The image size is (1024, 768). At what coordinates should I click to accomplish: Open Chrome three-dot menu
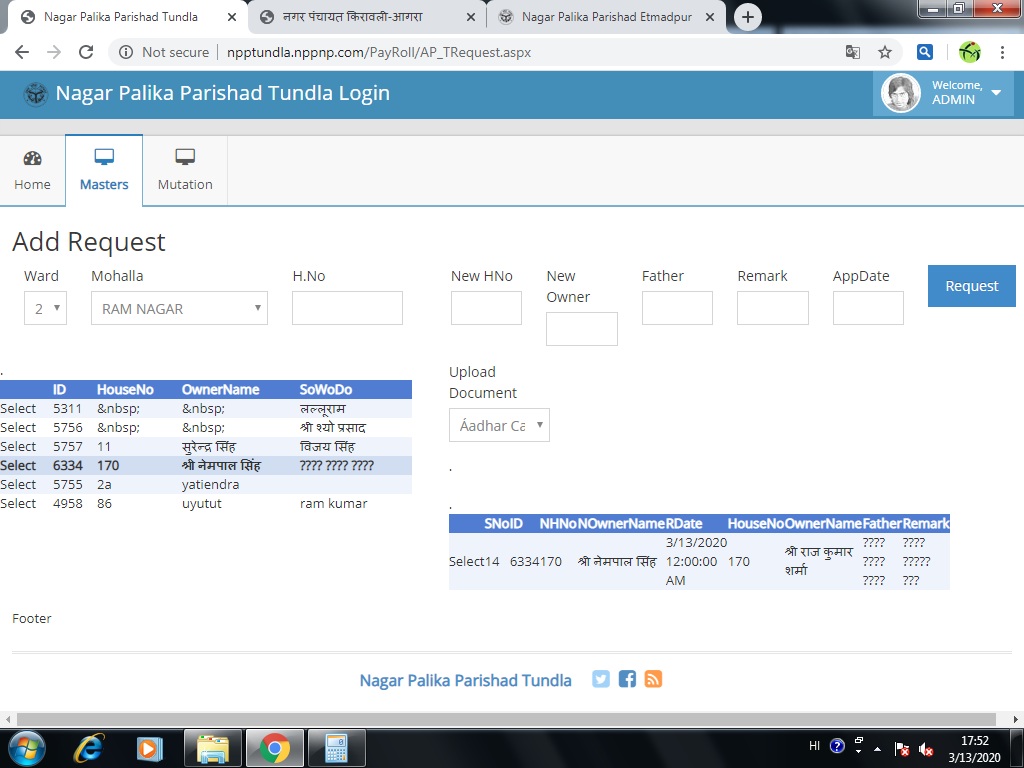(x=1003, y=52)
